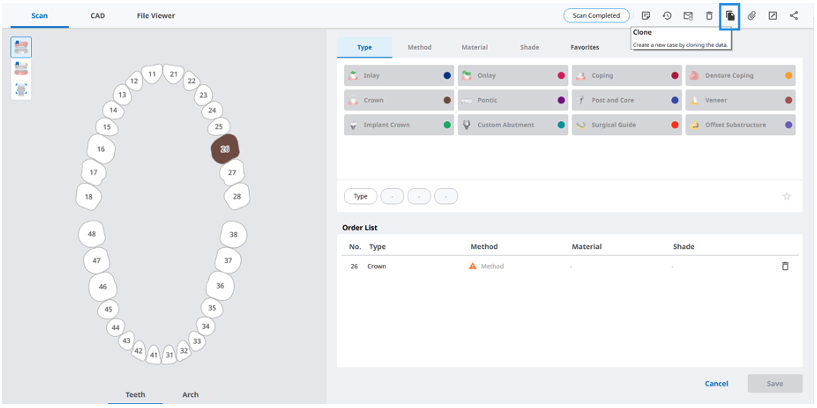The height and width of the screenshot is (408, 817).
Task: Click the trash icon in the top toolbar
Action: click(x=709, y=16)
